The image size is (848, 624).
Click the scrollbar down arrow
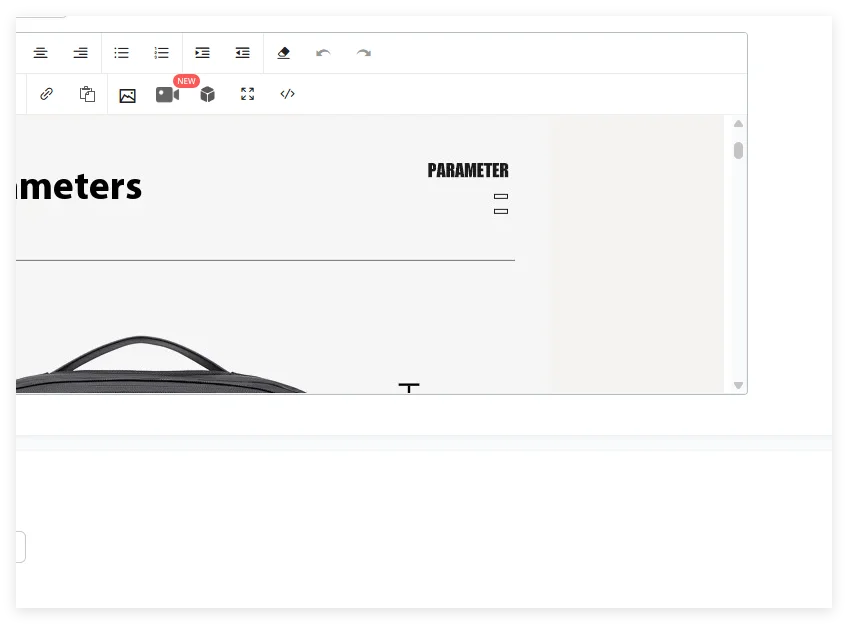click(x=738, y=386)
